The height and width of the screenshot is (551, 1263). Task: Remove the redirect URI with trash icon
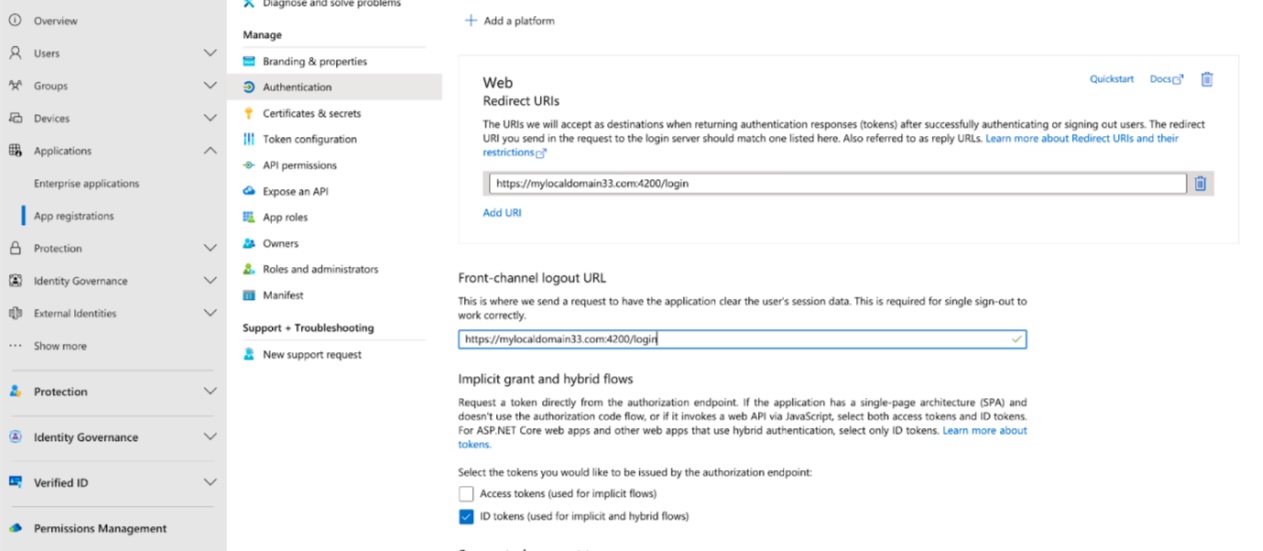coord(1200,184)
